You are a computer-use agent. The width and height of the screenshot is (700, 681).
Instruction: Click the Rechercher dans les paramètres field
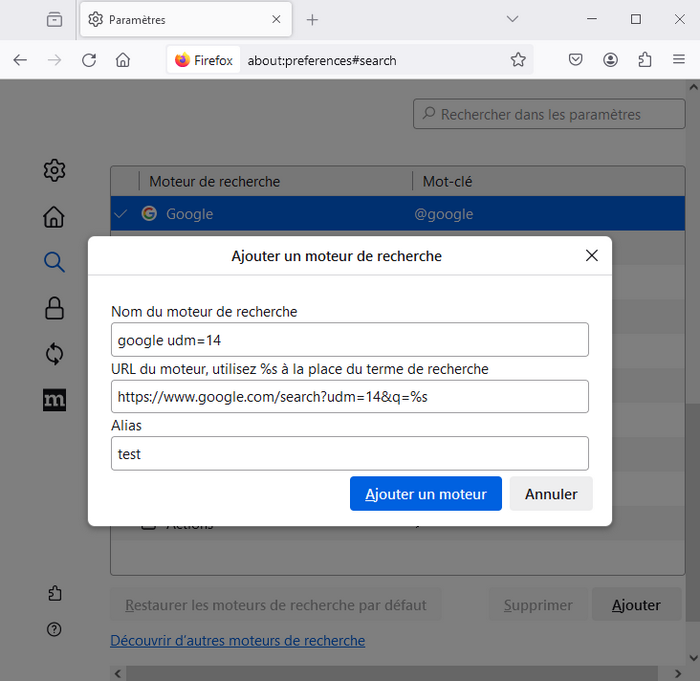(x=549, y=114)
